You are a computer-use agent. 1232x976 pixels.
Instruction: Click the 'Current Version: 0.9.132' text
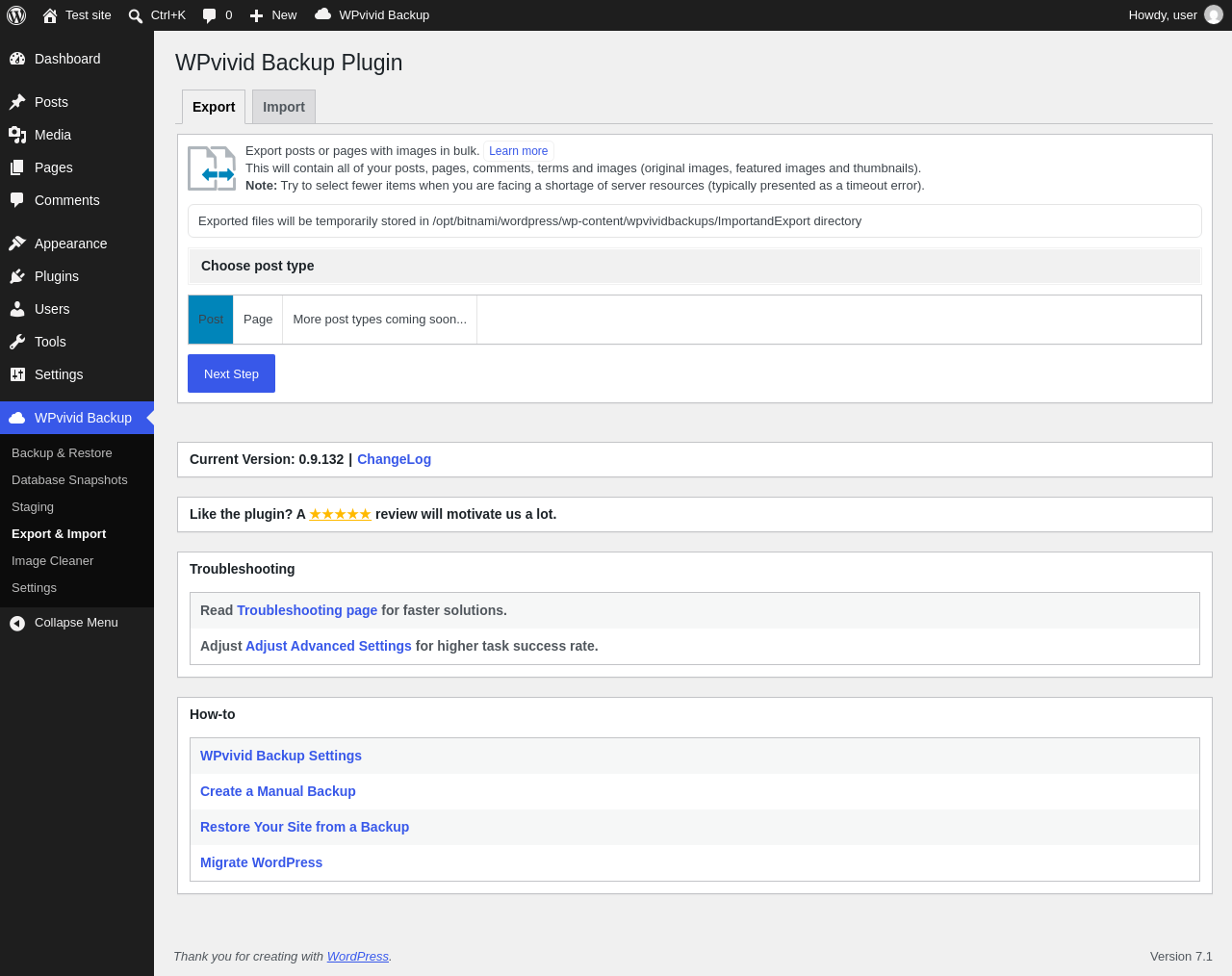267,459
